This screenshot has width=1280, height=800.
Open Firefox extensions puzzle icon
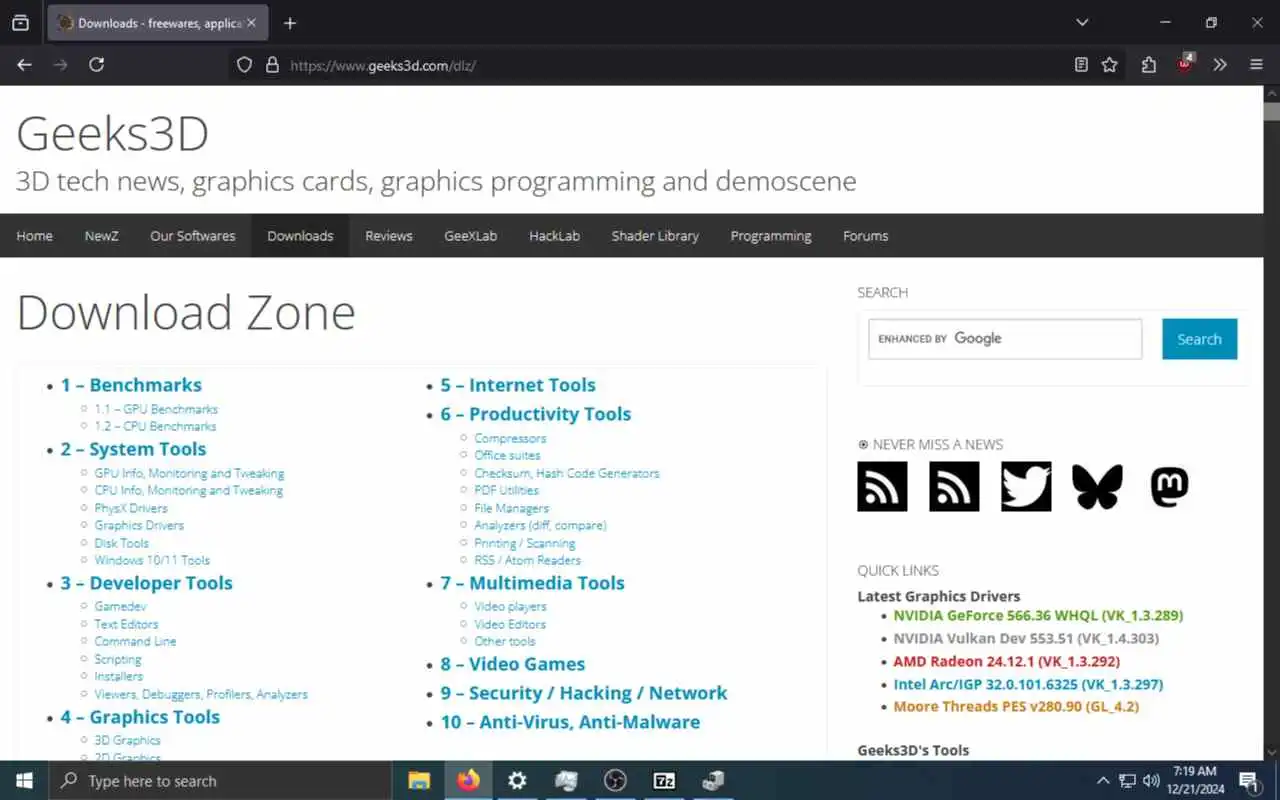click(1149, 65)
